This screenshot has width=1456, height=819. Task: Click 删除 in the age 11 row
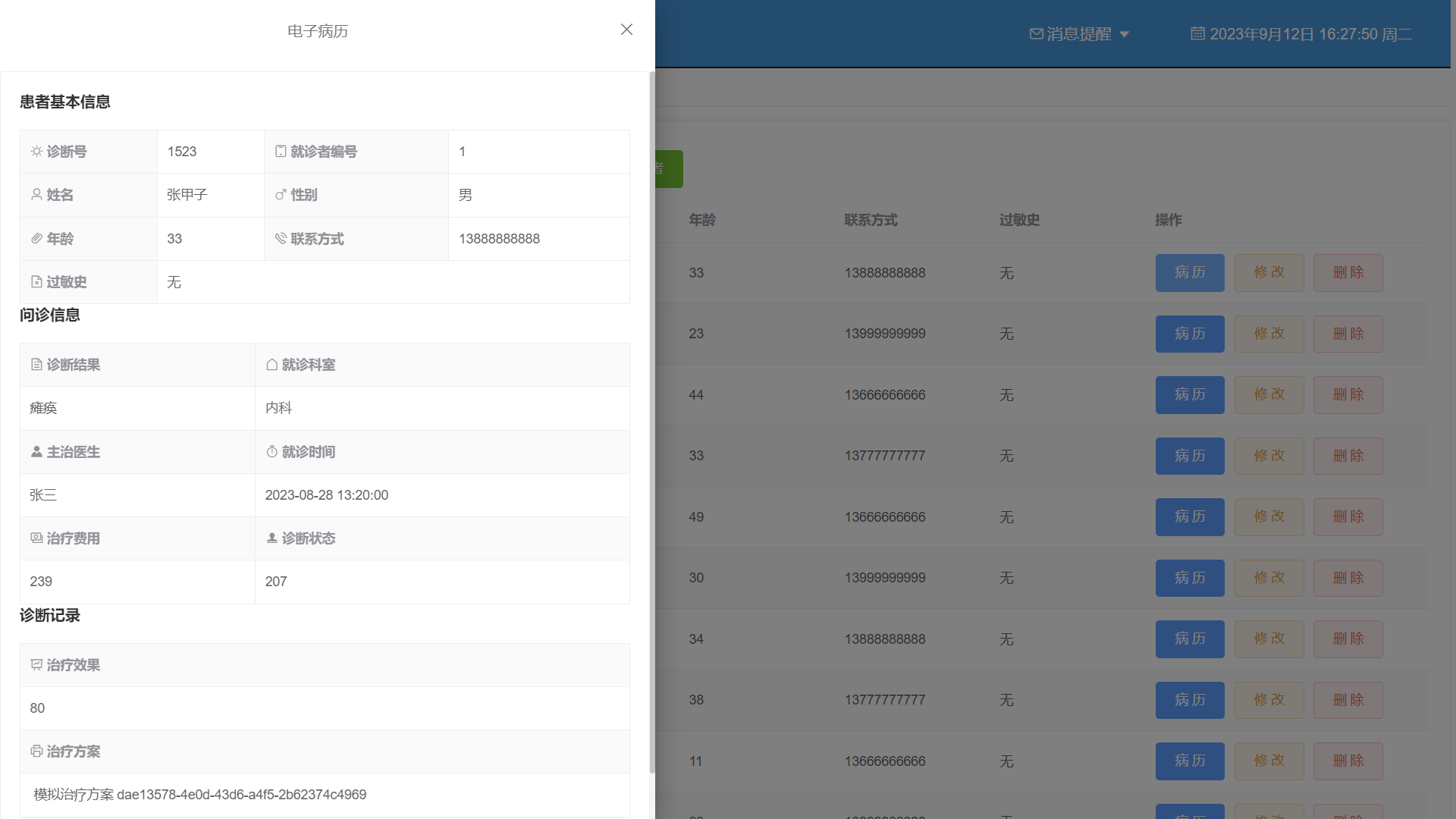pos(1348,761)
